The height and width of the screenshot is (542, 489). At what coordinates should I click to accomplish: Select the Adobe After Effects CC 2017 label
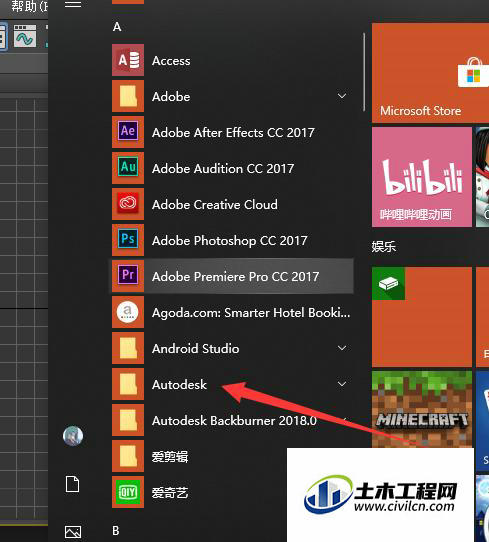[233, 133]
